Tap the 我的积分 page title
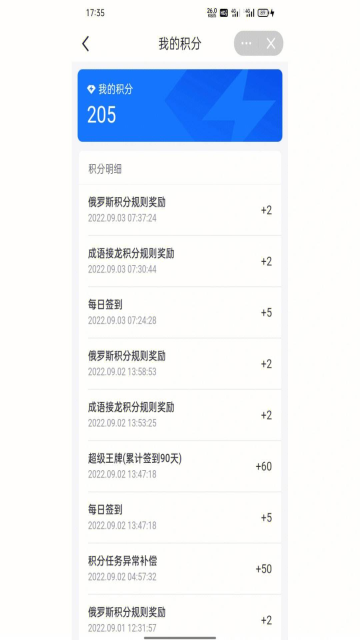This screenshot has height=640, width=360. [x=180, y=44]
